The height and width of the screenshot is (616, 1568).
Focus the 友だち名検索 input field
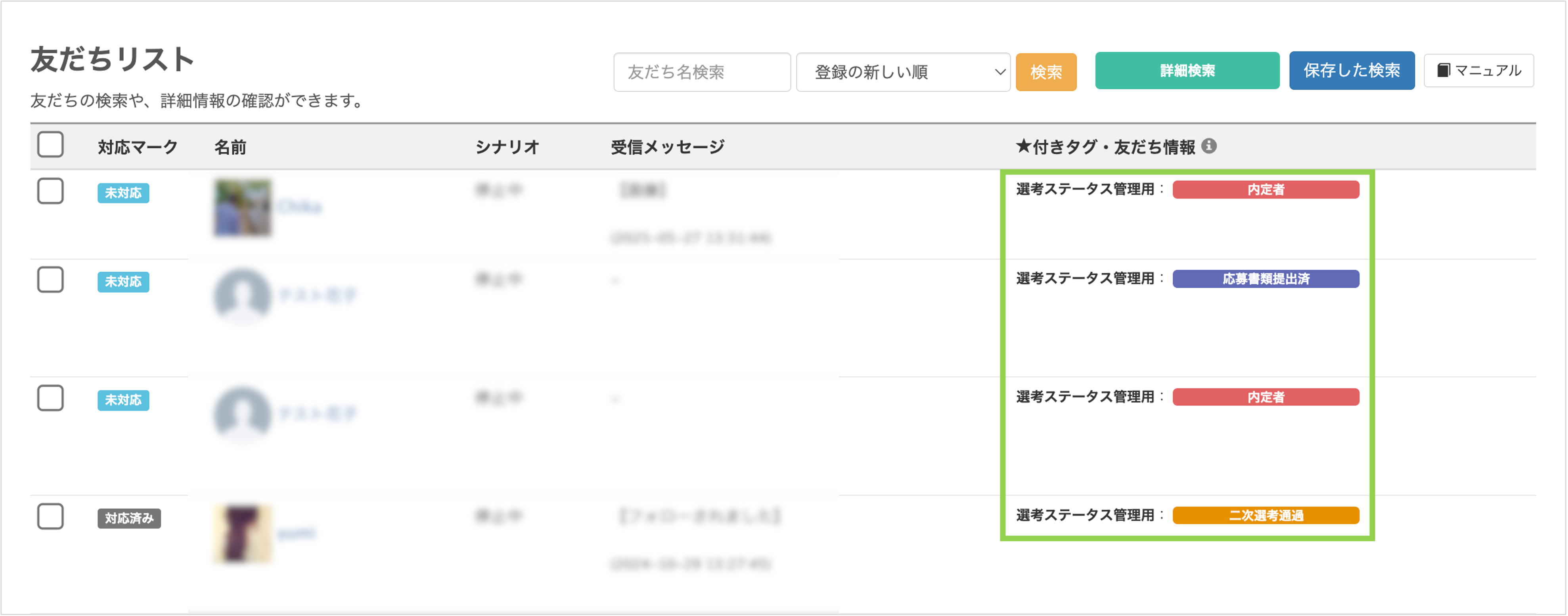coord(701,72)
